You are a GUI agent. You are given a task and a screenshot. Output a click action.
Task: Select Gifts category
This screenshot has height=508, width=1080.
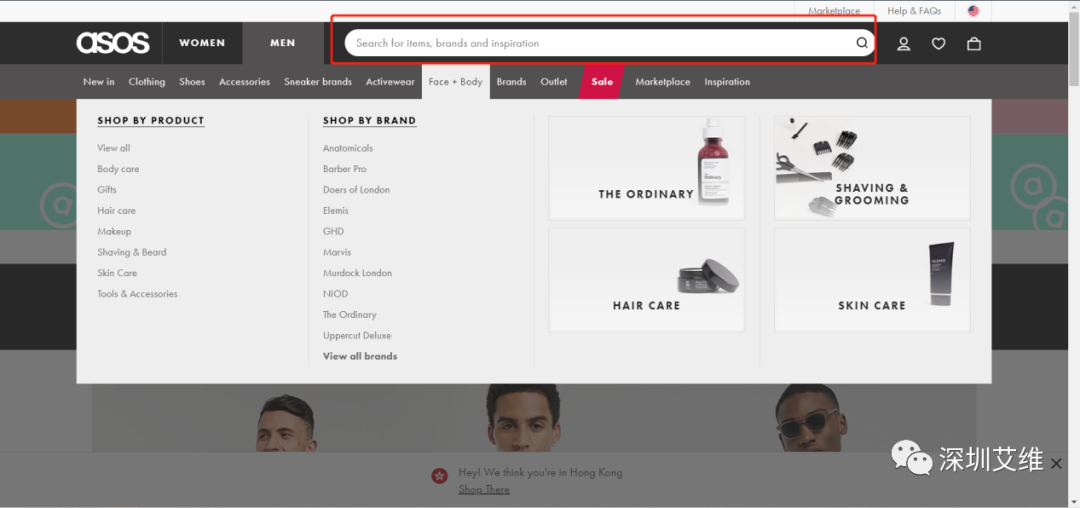(107, 189)
